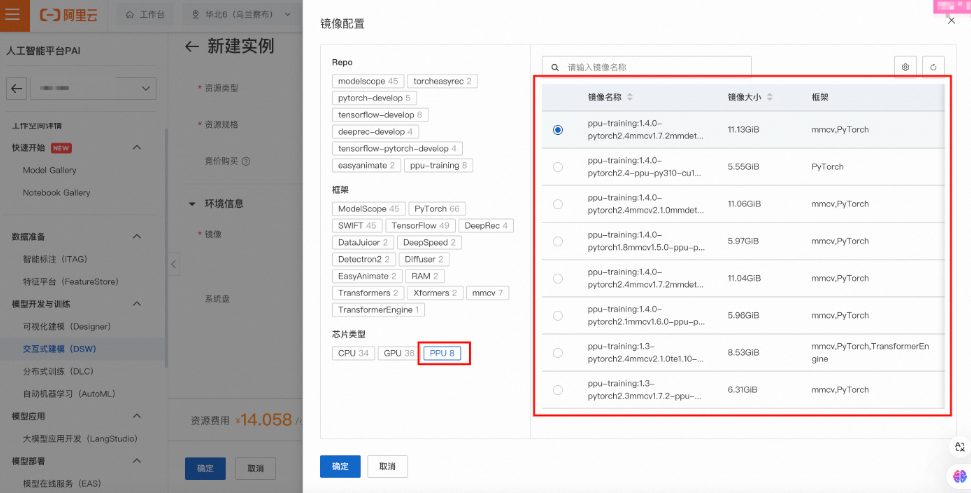Filter by TensorFlow 49 framework tag

(x=420, y=225)
